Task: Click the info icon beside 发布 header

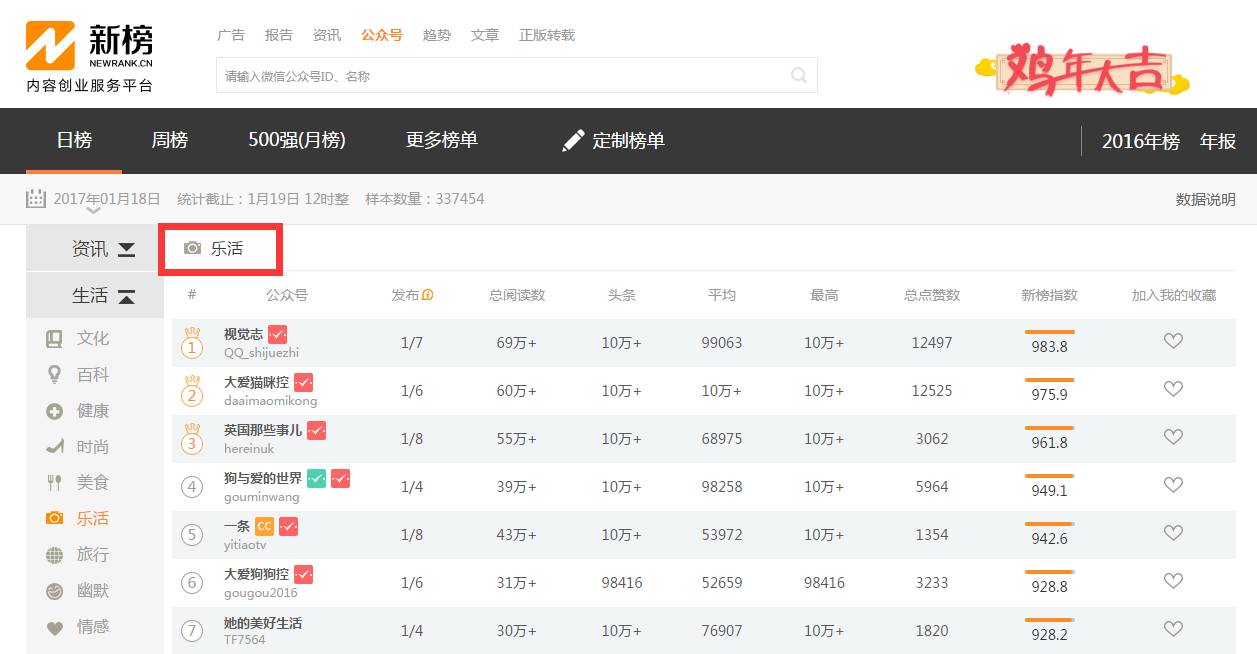Action: 428,295
